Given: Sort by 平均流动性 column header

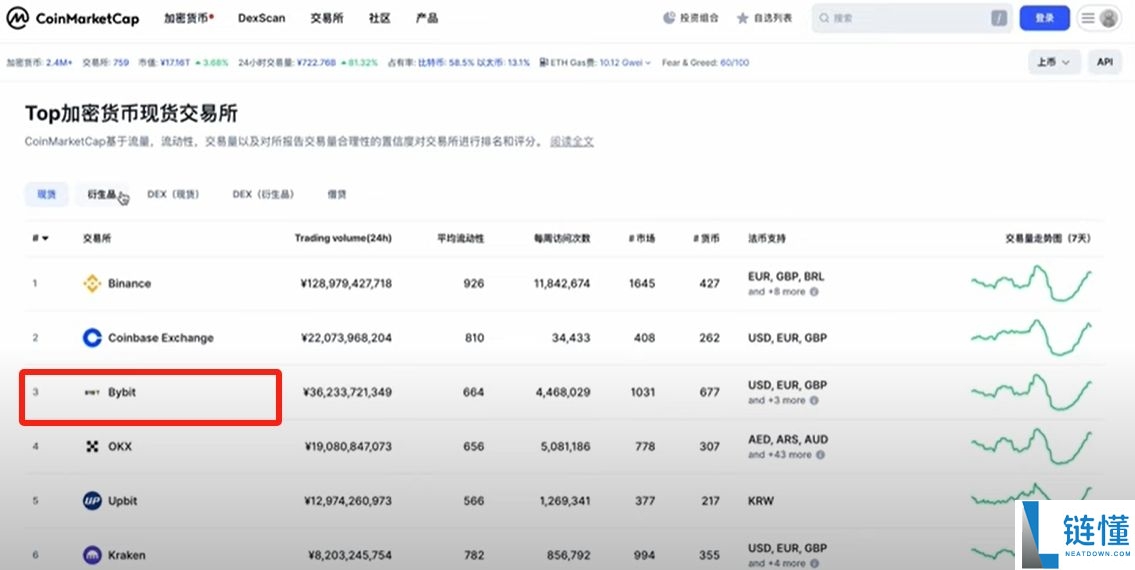Looking at the screenshot, I should point(460,238).
